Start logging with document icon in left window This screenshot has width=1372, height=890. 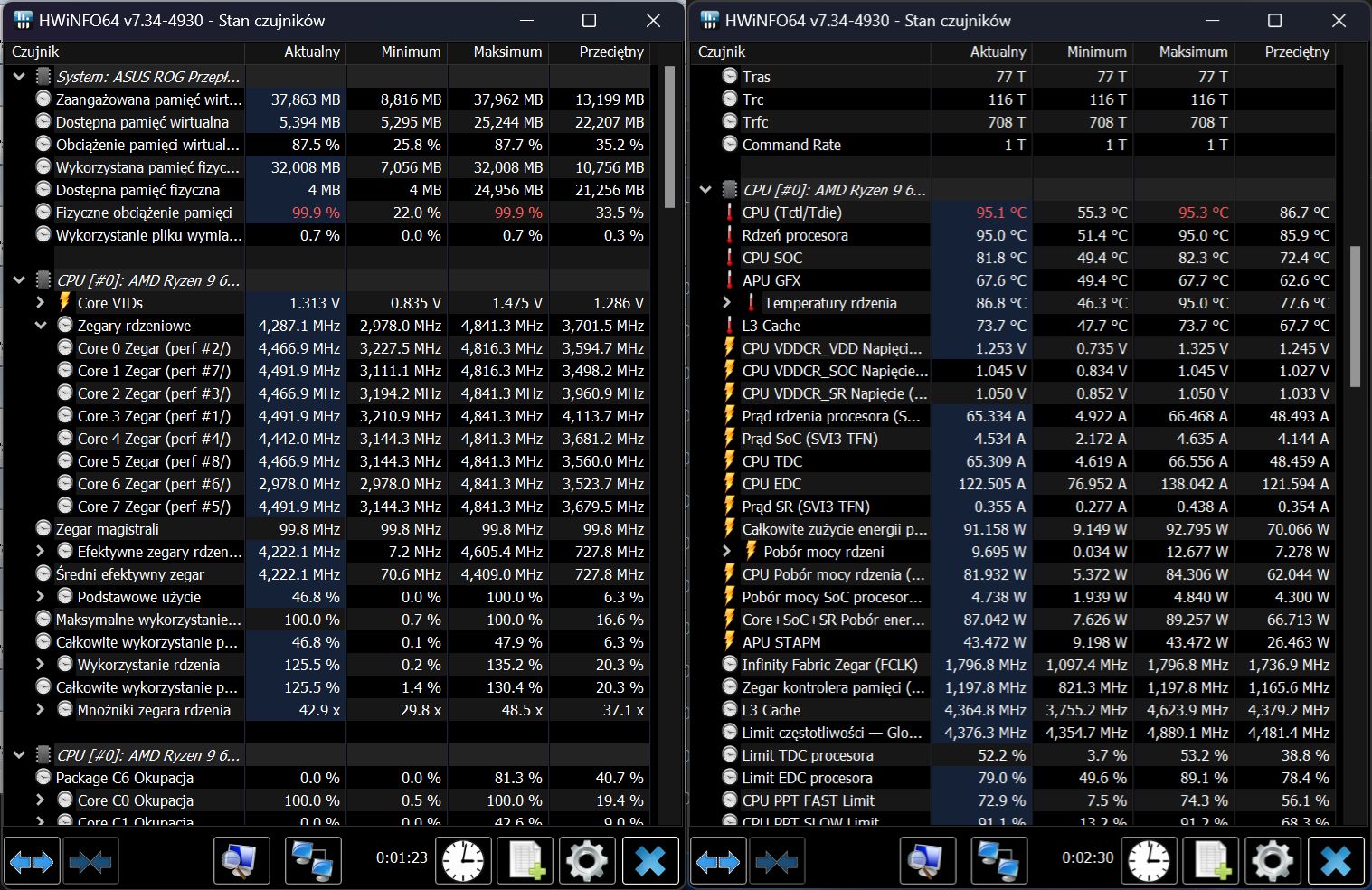point(525,861)
